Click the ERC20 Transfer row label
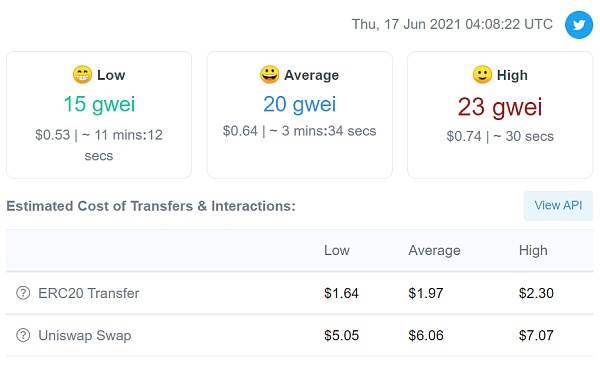 click(89, 293)
